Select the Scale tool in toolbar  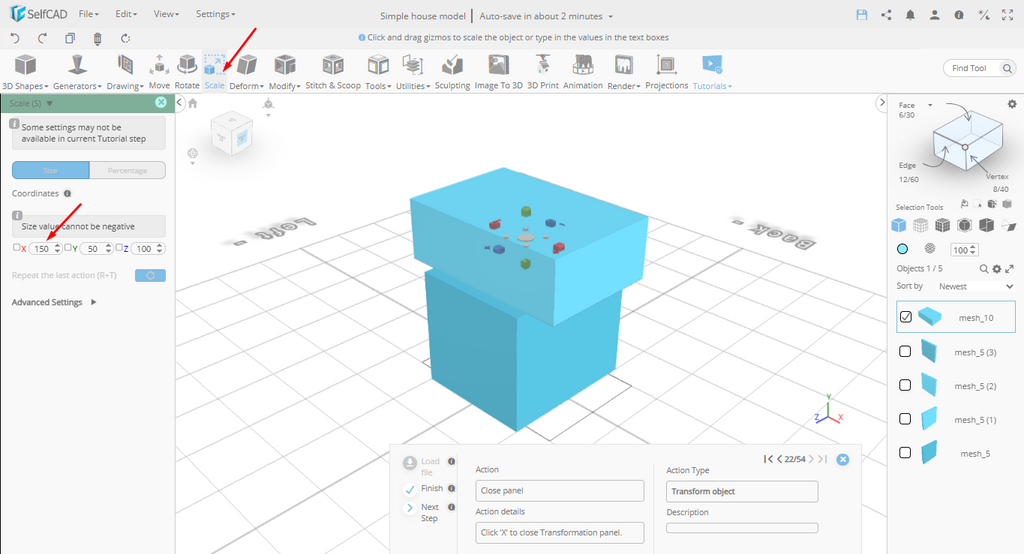(x=214, y=72)
